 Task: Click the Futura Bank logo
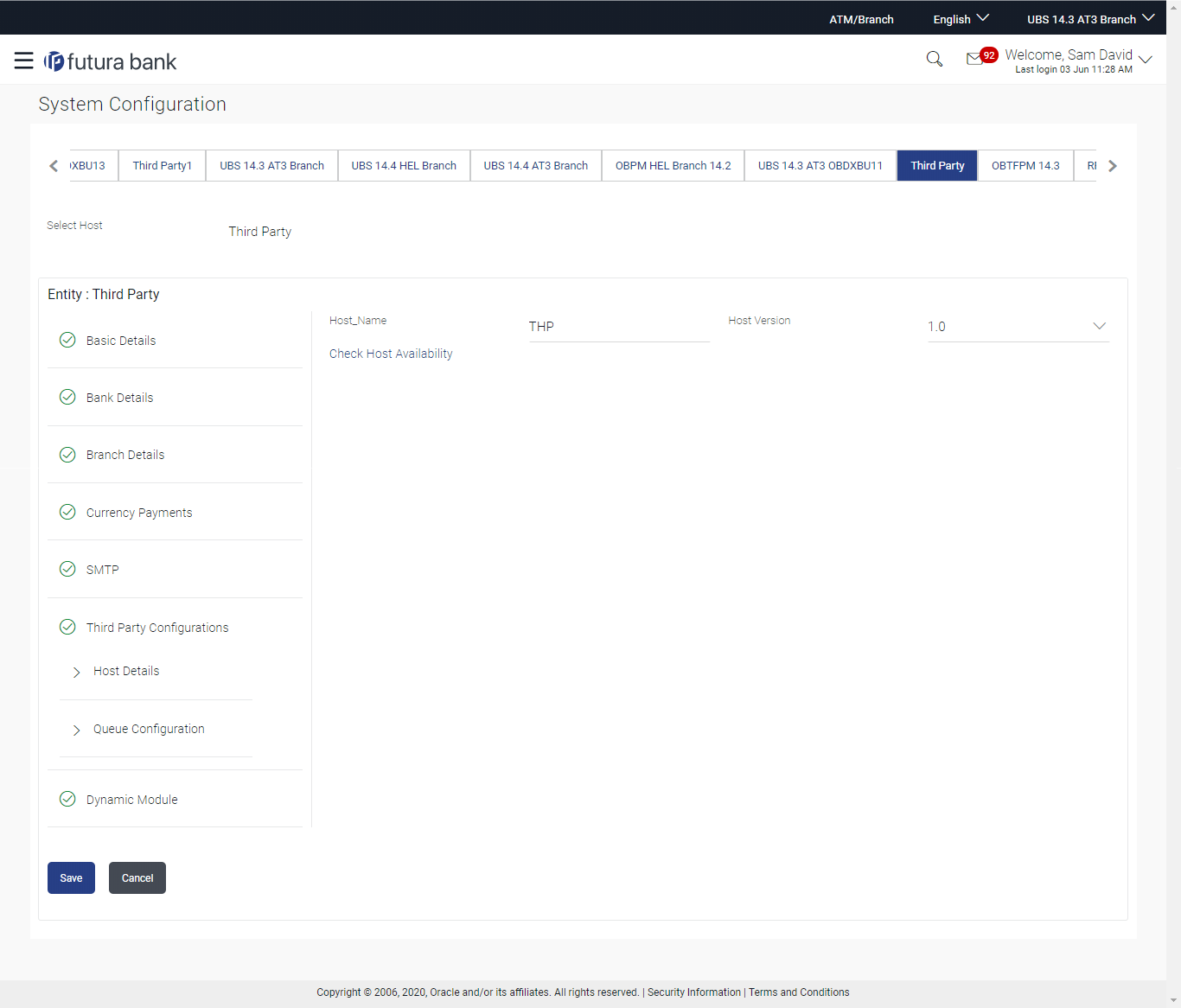click(111, 61)
